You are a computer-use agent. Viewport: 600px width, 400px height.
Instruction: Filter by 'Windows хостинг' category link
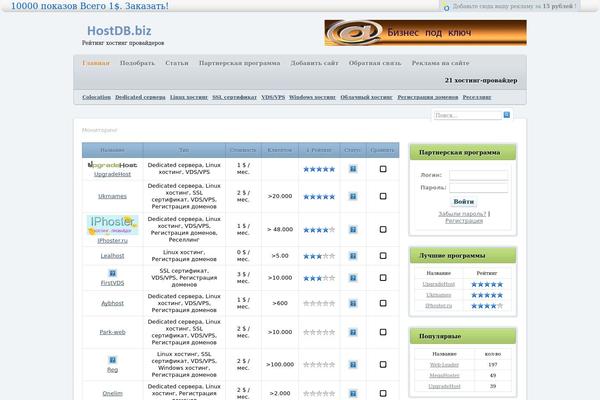click(313, 97)
